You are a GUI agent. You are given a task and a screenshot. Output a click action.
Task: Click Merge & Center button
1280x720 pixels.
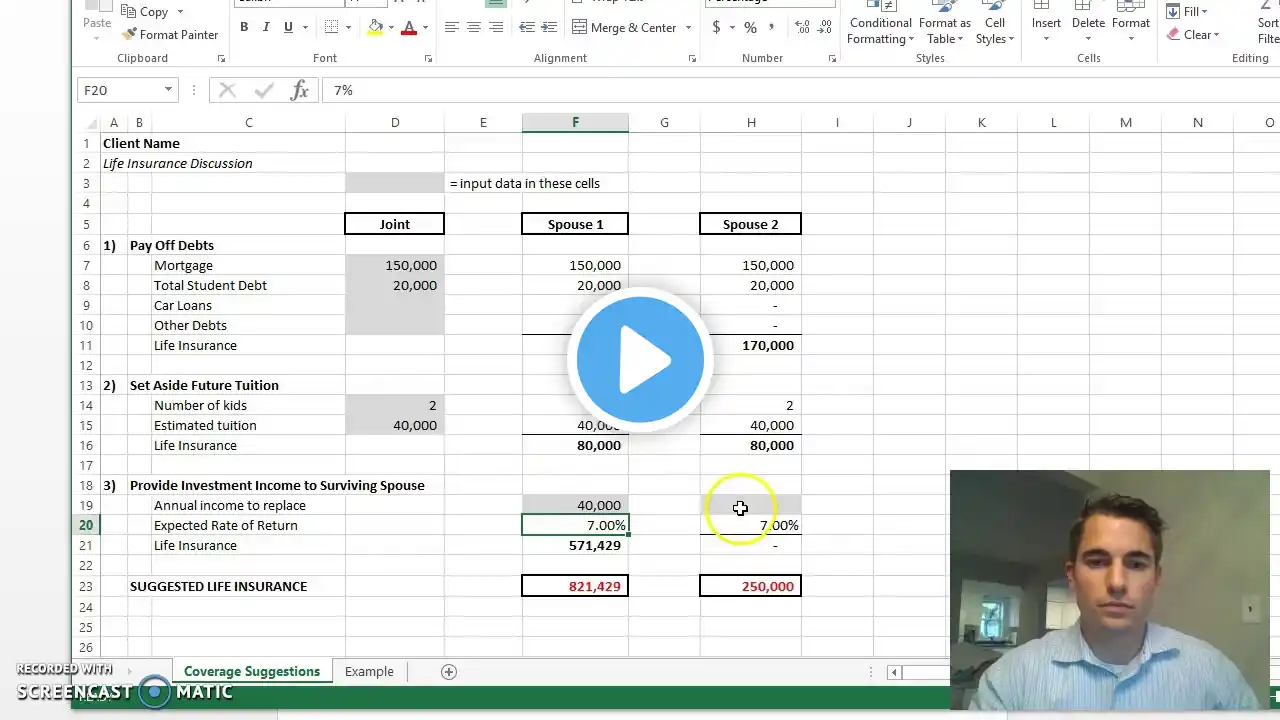pos(624,28)
